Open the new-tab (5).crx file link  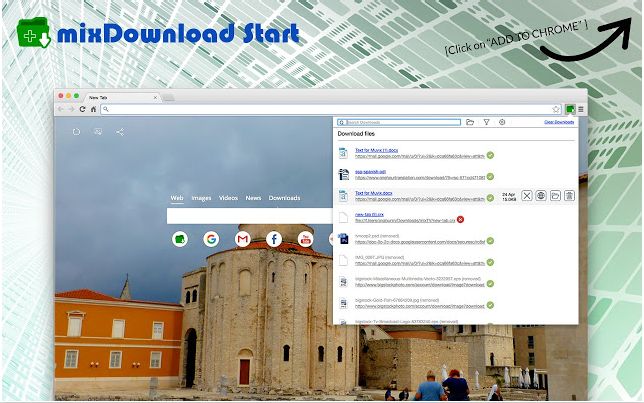click(x=369, y=214)
